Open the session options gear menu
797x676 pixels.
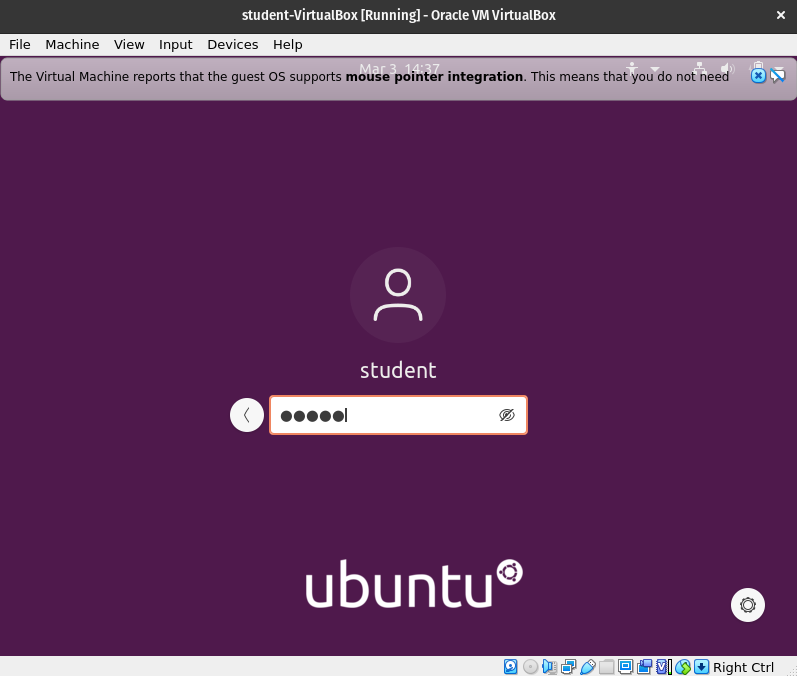pyautogui.click(x=748, y=604)
